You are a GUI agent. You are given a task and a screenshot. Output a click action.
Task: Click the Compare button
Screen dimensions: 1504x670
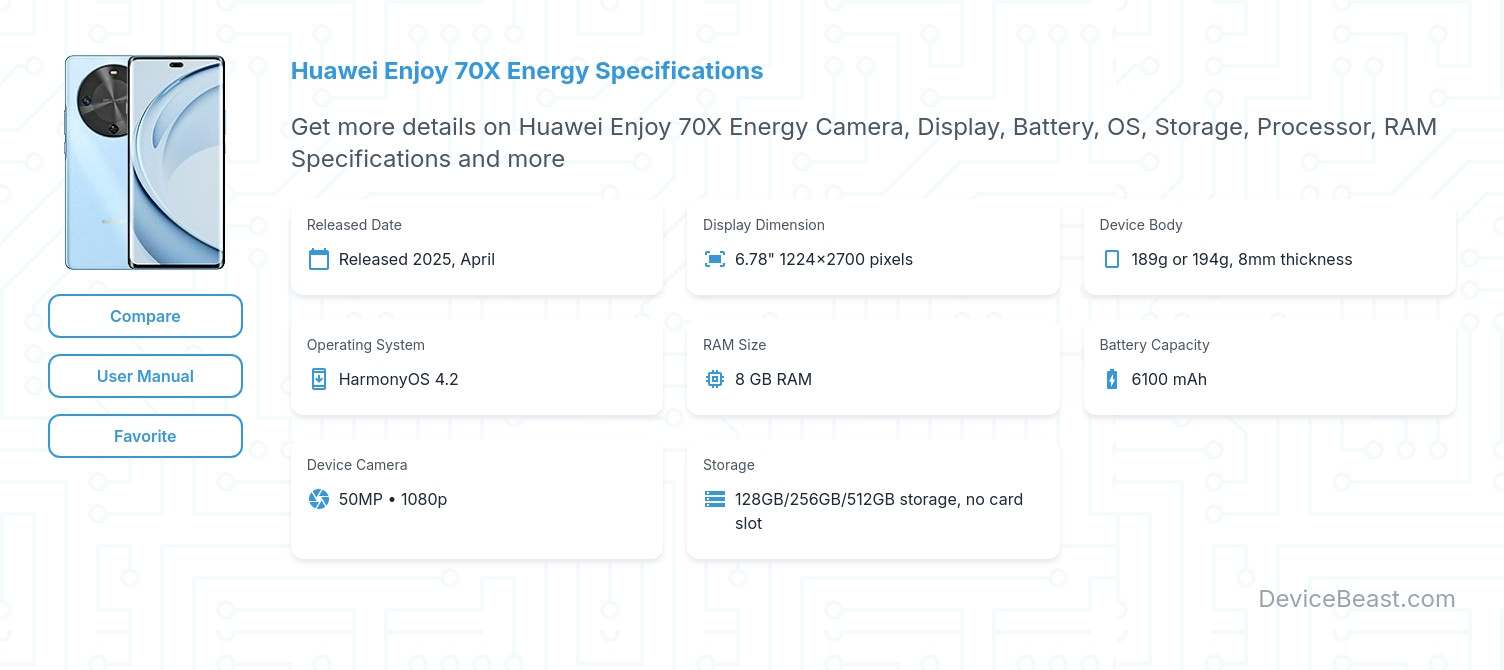point(145,316)
